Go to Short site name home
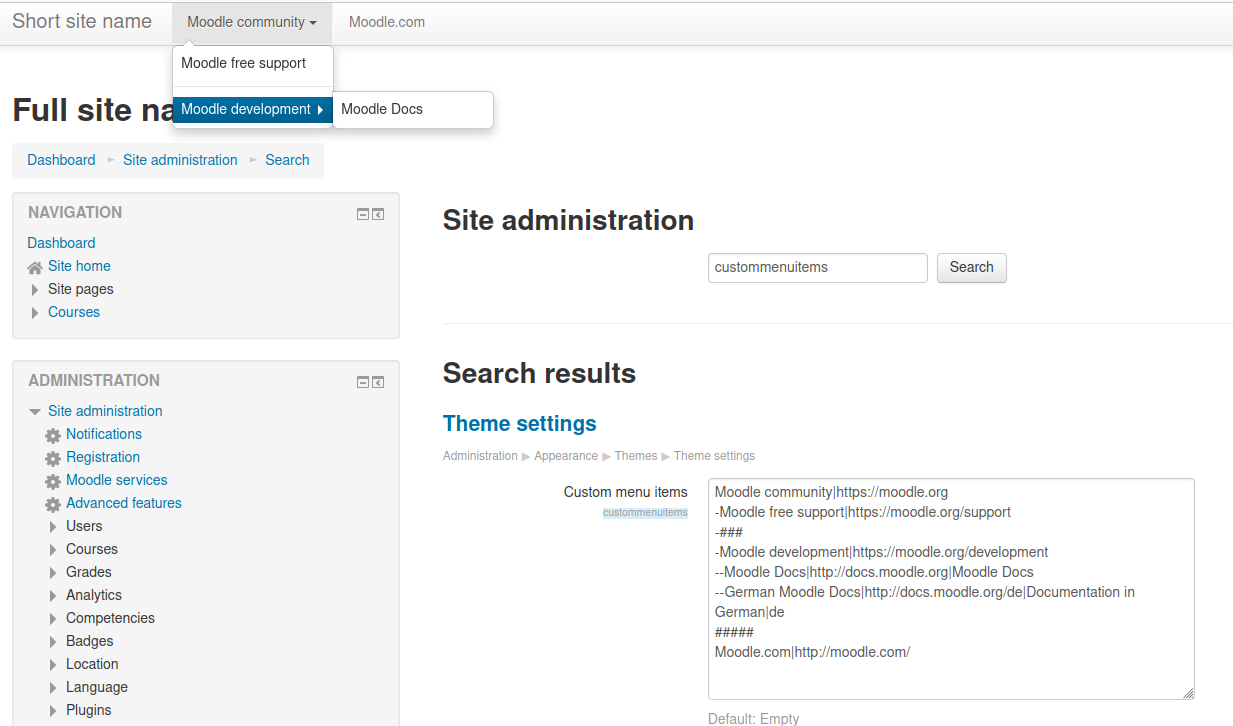The height and width of the screenshot is (726, 1233). [82, 21]
